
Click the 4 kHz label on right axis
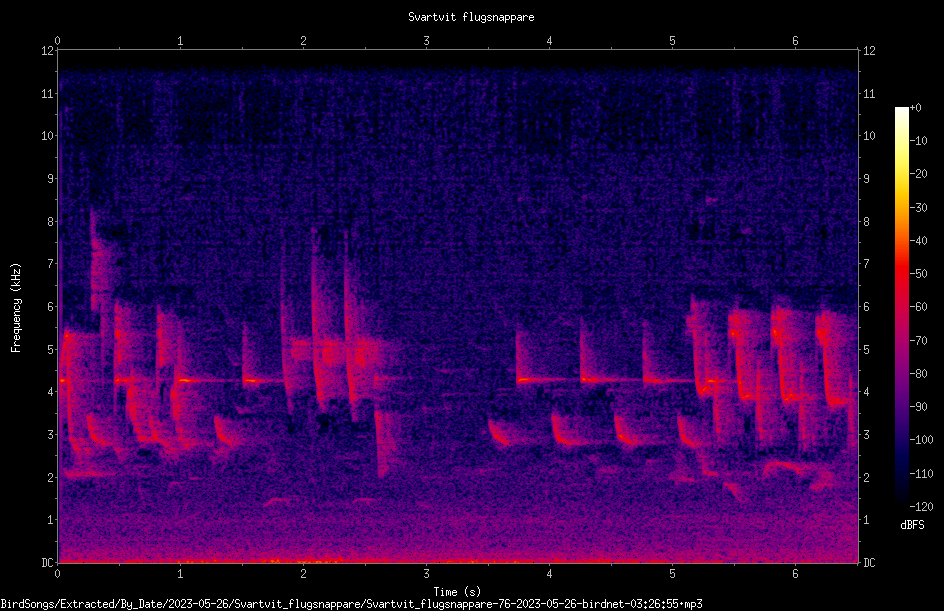click(x=866, y=392)
